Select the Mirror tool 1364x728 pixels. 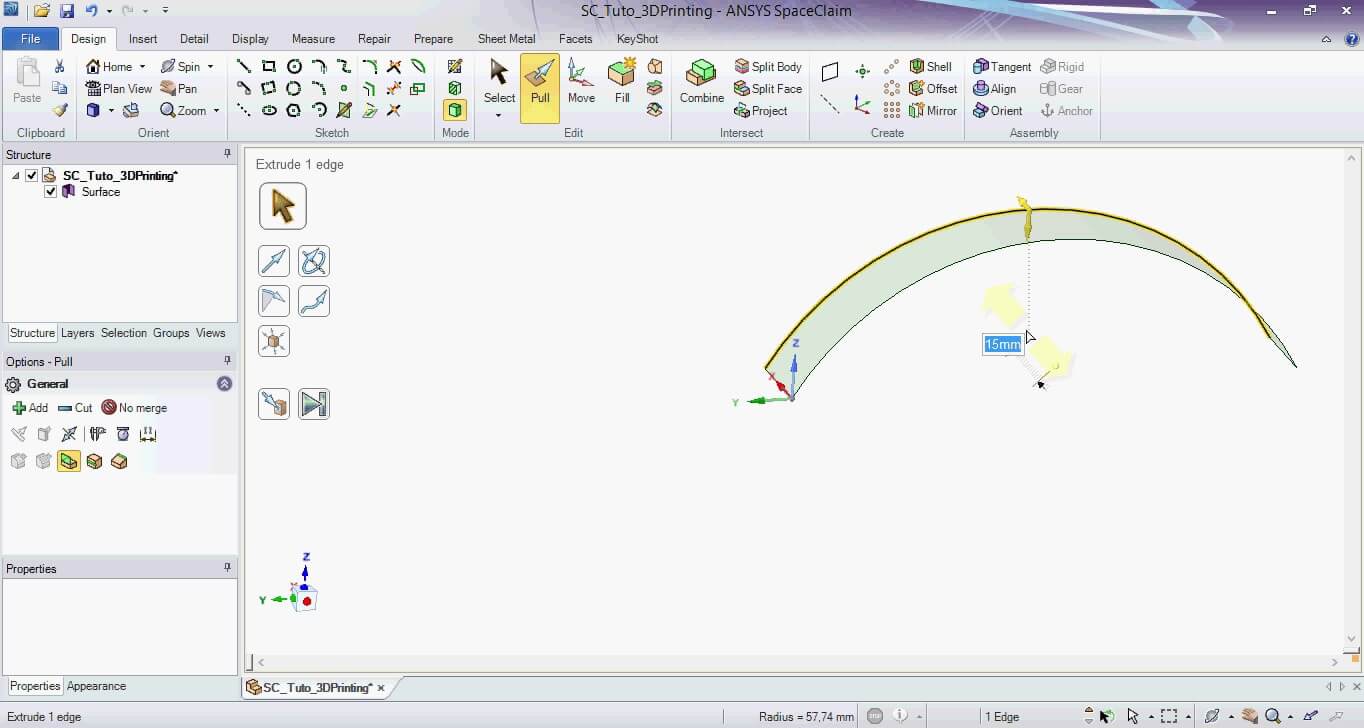tap(932, 111)
